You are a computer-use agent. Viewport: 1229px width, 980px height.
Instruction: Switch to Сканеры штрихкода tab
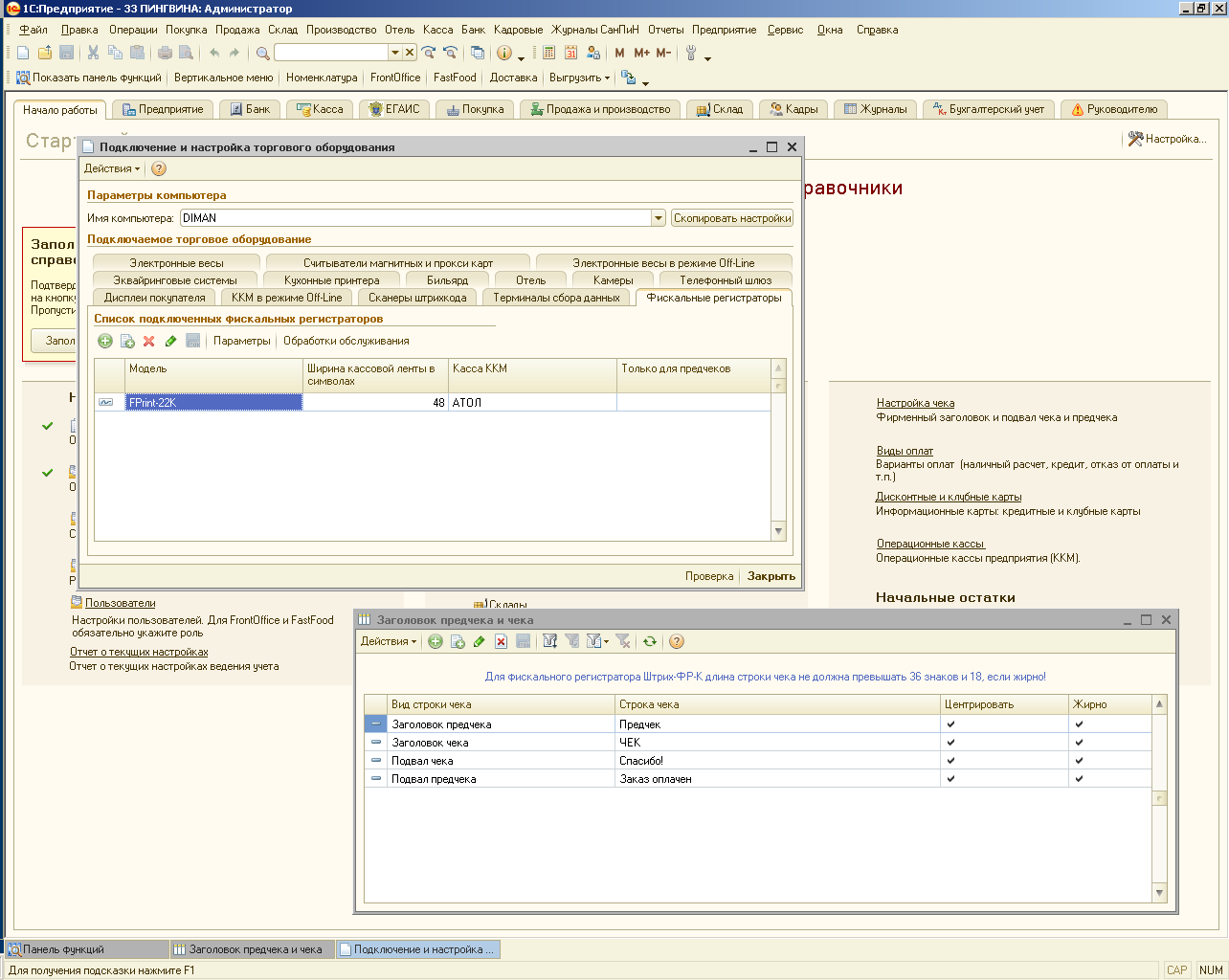(x=417, y=298)
